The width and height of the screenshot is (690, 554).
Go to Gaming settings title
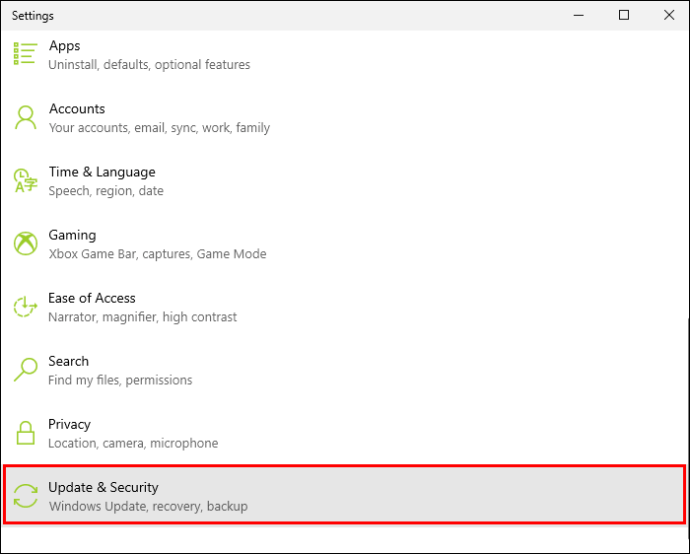tap(73, 235)
